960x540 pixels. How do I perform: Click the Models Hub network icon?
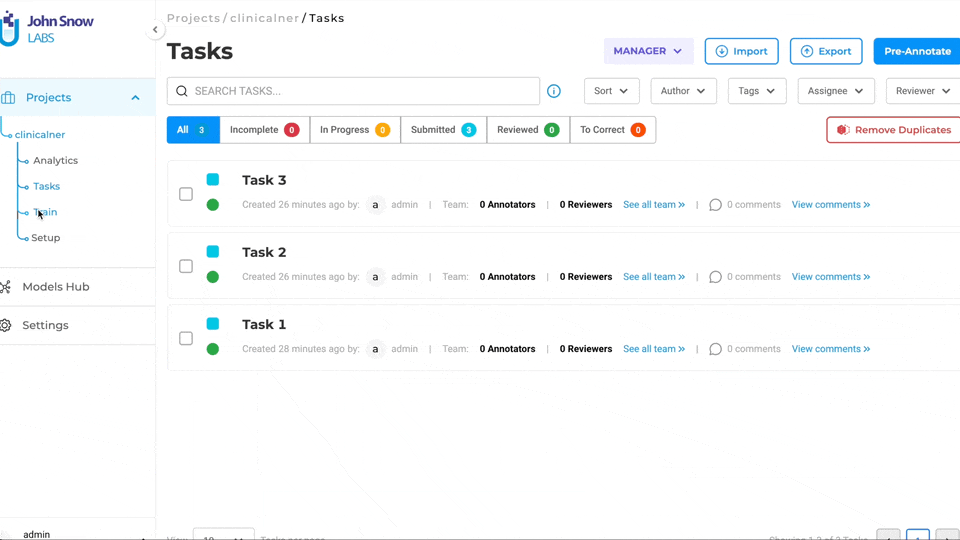click(x=6, y=287)
